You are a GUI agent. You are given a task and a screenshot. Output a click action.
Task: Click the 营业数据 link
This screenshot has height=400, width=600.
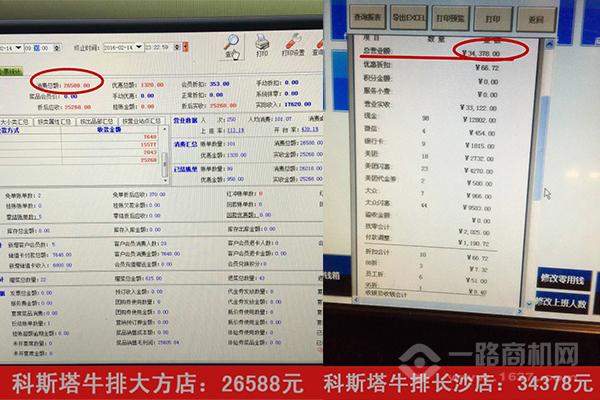click(x=185, y=121)
